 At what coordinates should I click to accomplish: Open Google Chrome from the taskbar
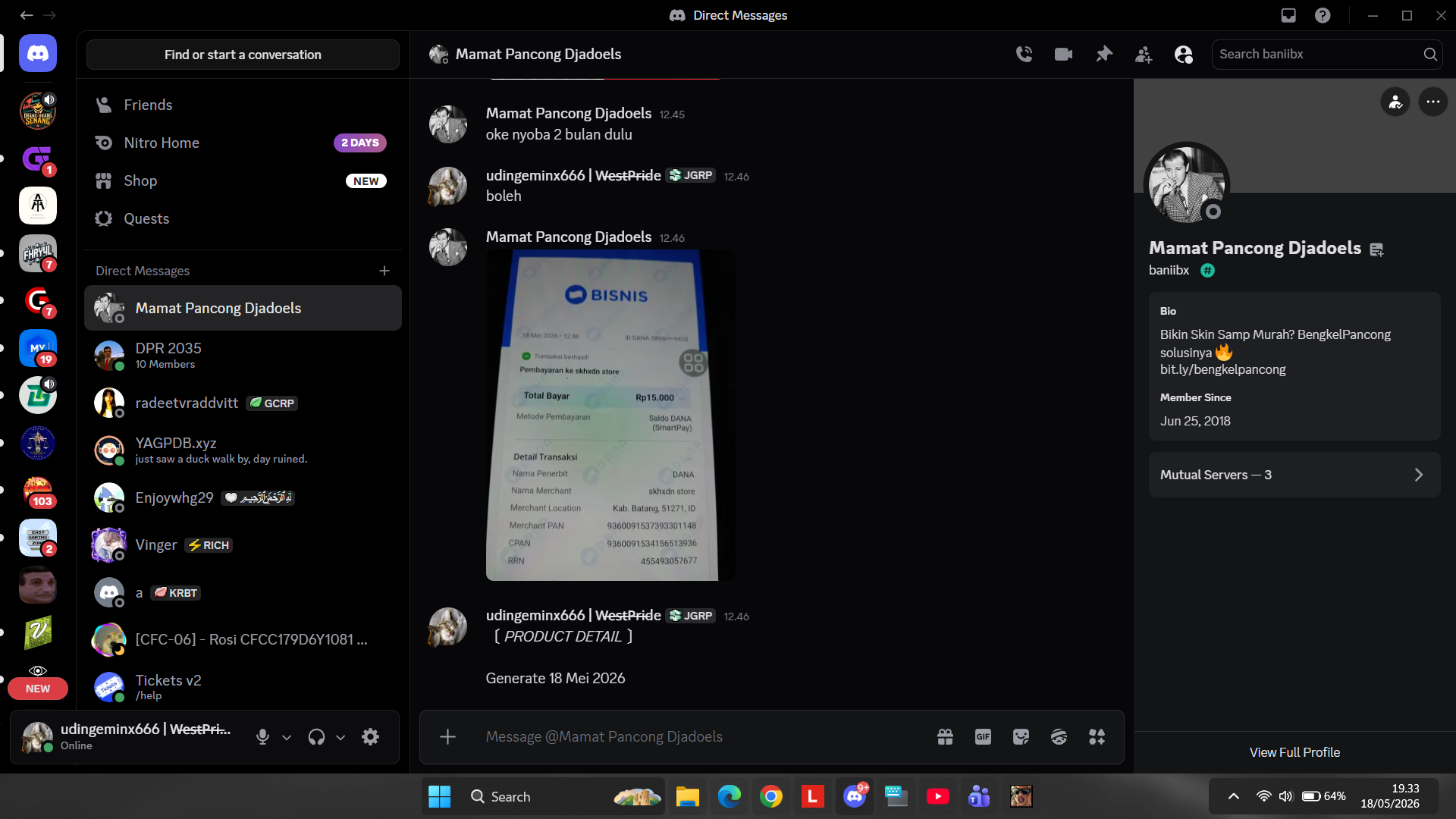pyautogui.click(x=770, y=796)
